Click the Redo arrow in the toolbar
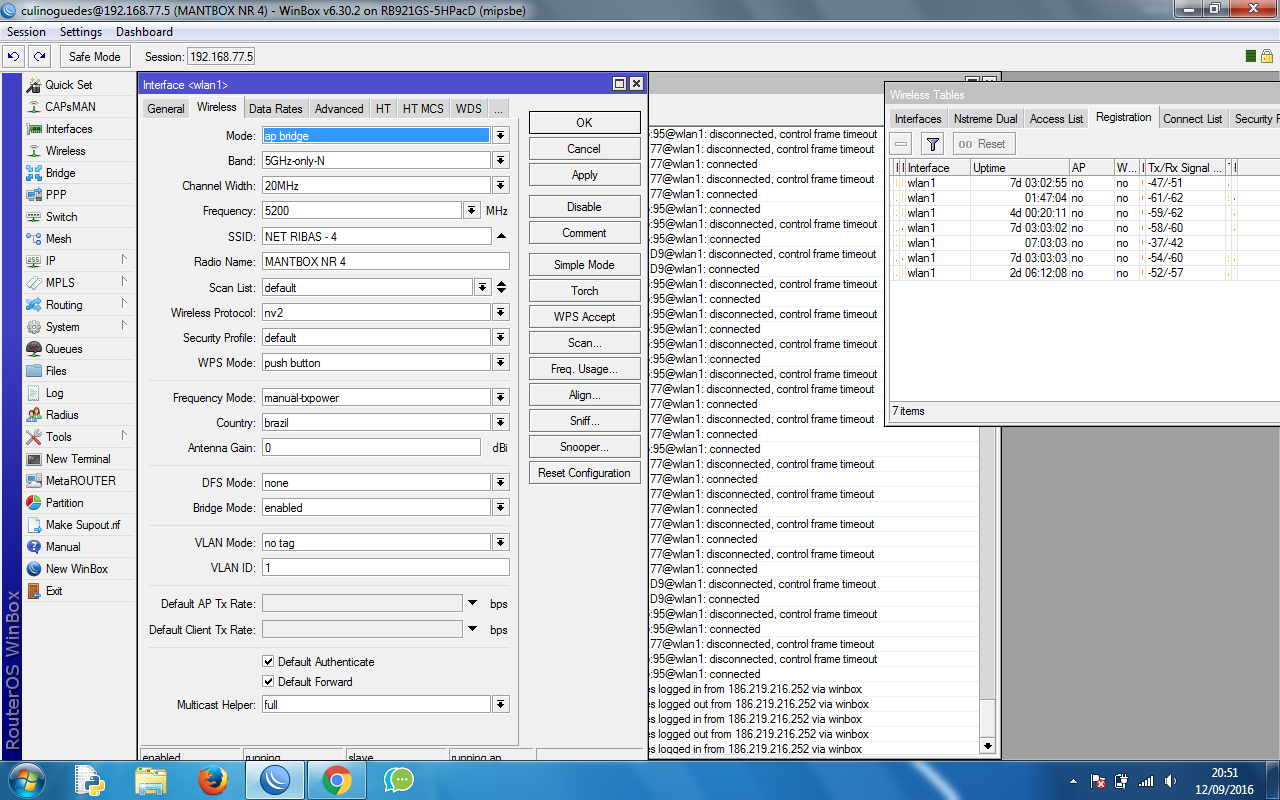The width and height of the screenshot is (1280, 800). [39, 57]
